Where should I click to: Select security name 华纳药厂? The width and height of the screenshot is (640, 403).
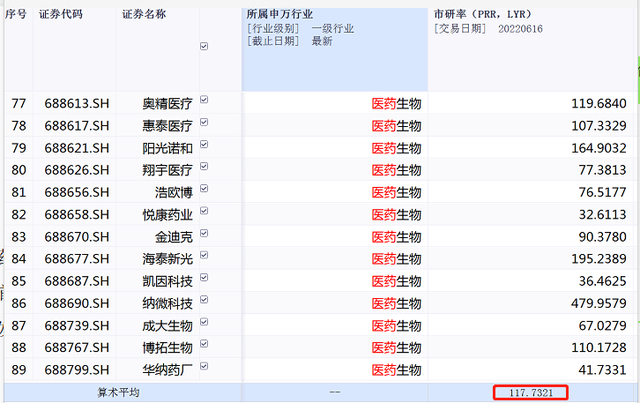click(x=167, y=370)
